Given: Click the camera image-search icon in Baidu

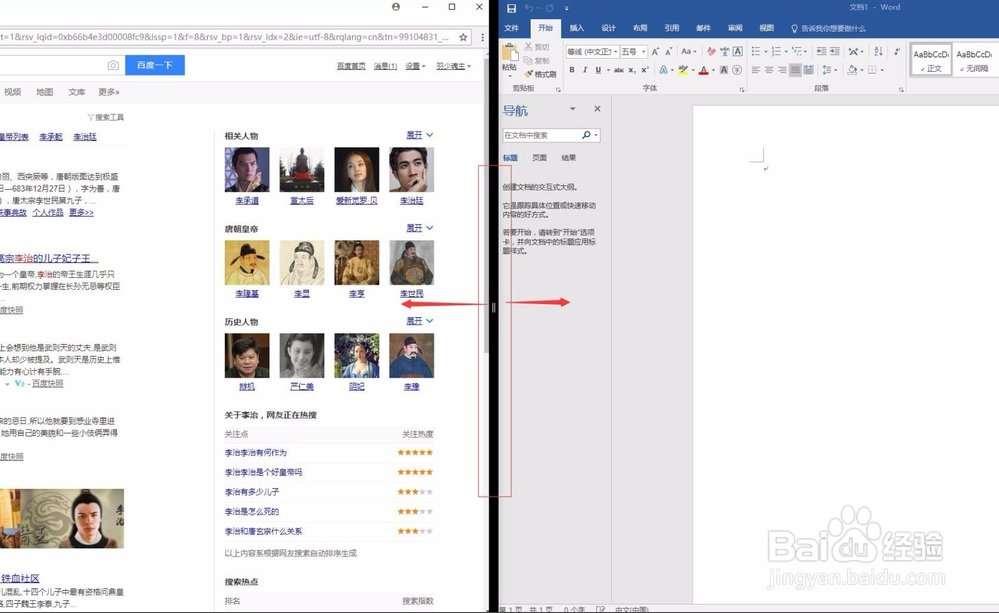Looking at the screenshot, I should 113,65.
